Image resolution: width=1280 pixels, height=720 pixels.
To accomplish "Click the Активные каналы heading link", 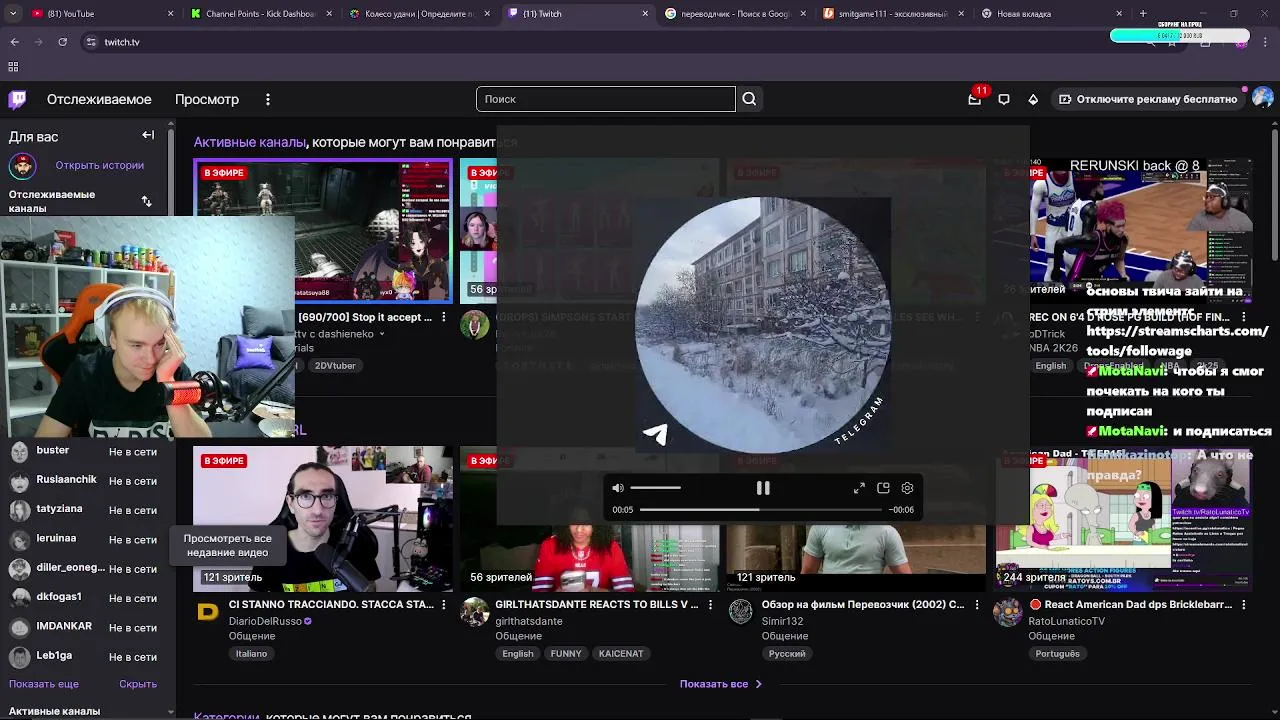I will pos(250,142).
